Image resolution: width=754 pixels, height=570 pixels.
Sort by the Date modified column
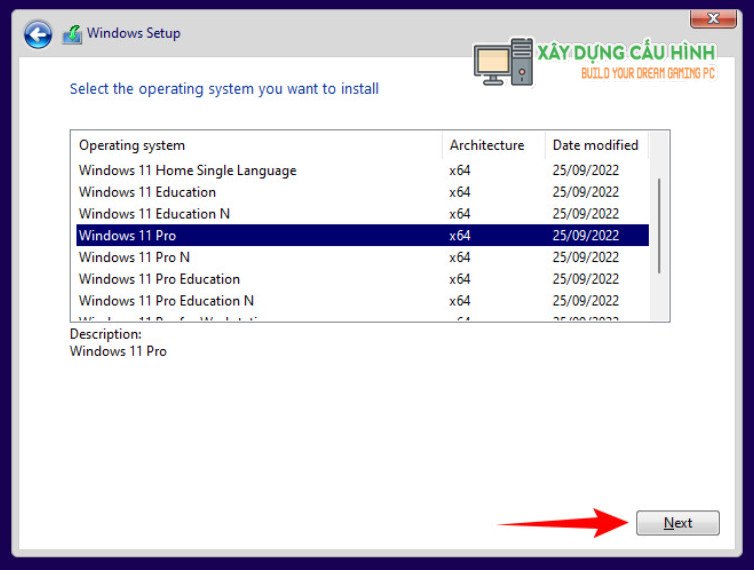597,145
